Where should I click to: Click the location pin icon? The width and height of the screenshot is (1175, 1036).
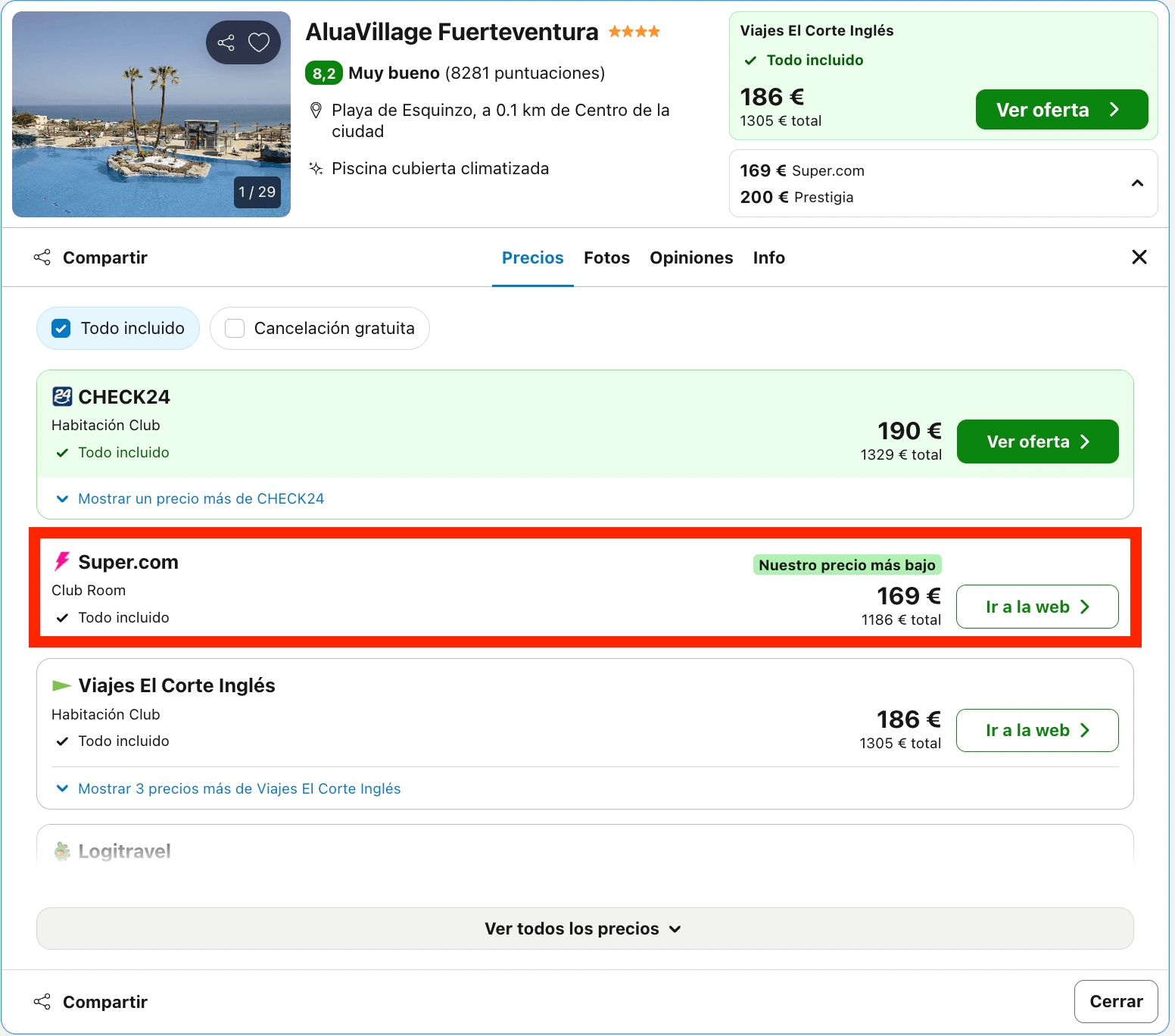coord(316,111)
